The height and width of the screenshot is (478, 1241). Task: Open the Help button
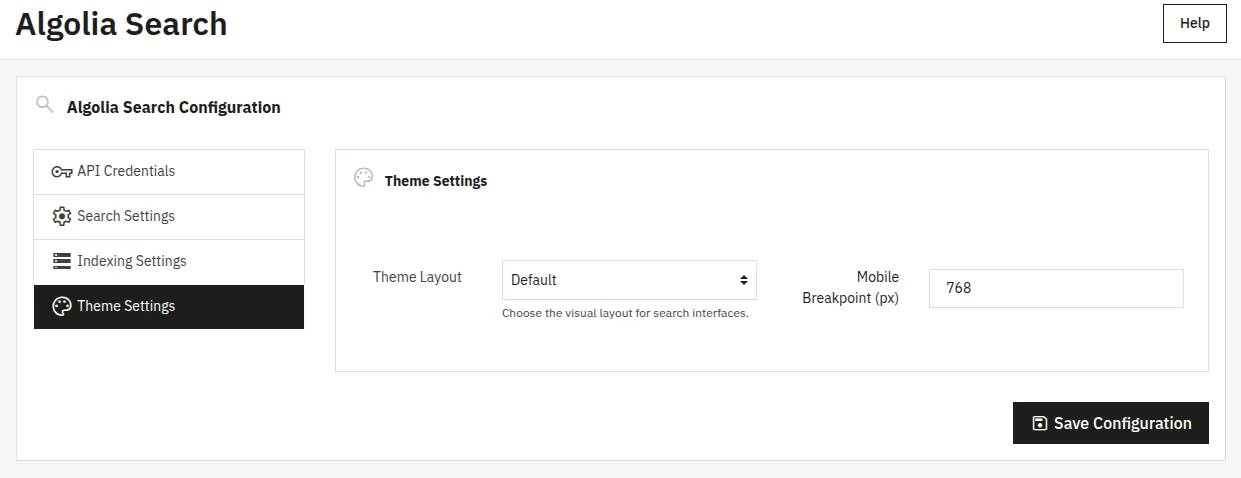[x=1195, y=23]
